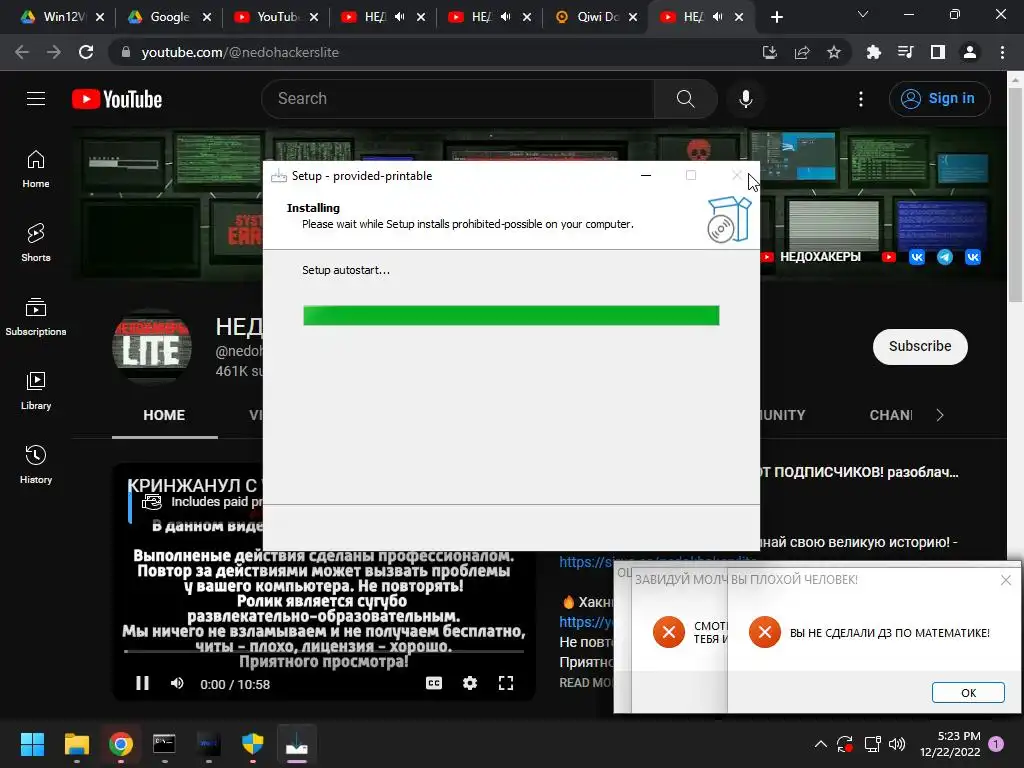Image resolution: width=1024 pixels, height=768 pixels.
Task: Pause the playing video
Action: [x=142, y=683]
